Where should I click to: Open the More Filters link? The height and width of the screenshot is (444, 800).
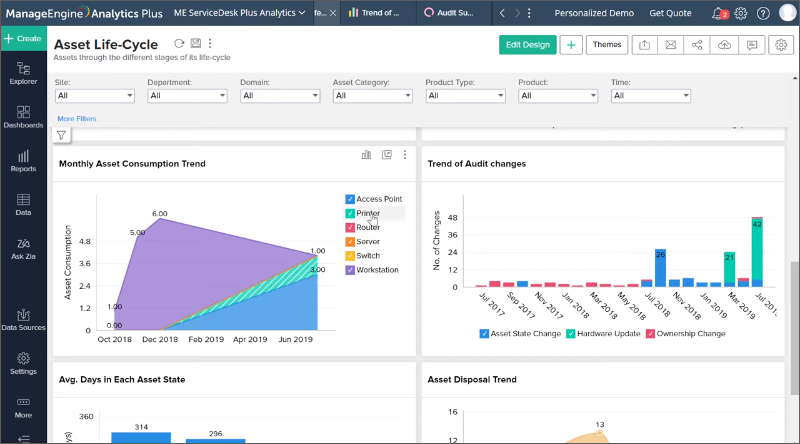(x=77, y=118)
